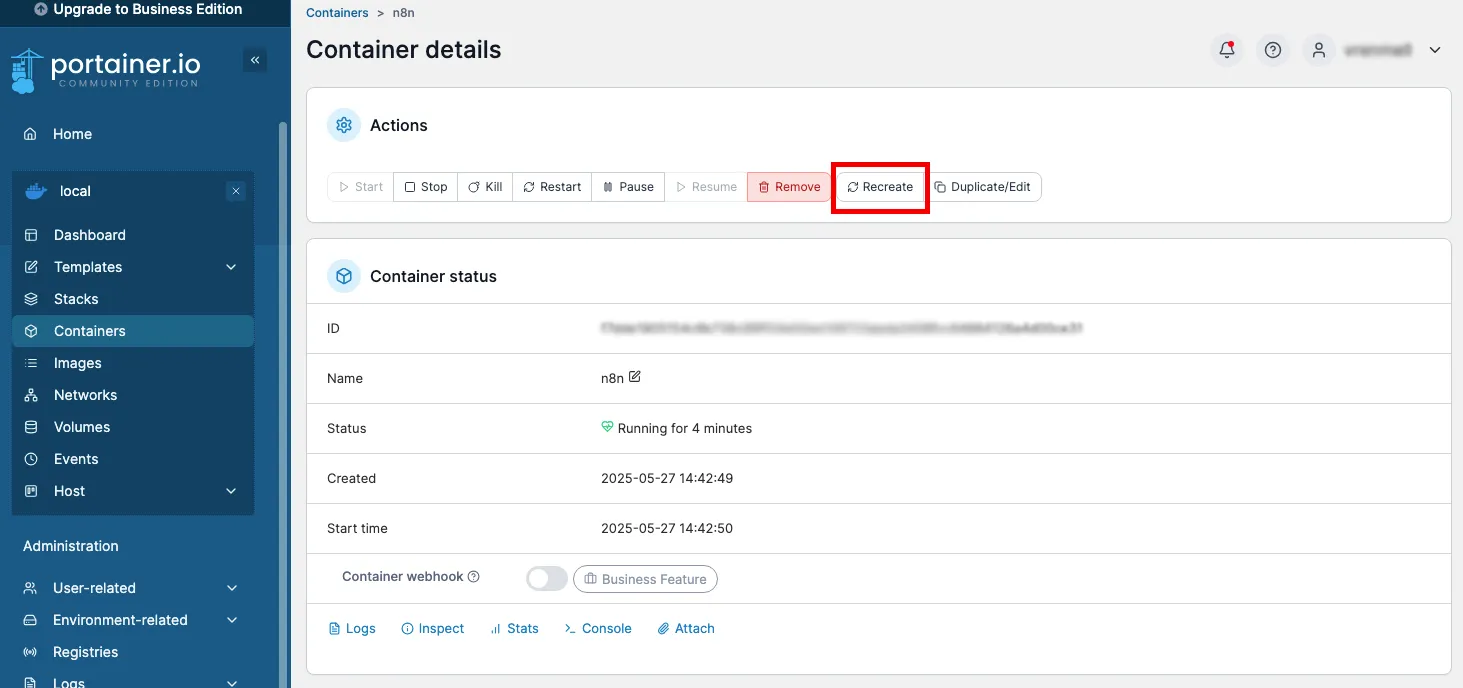The image size is (1463, 688).
Task: Expand the Environment-related chevron
Action: click(232, 620)
